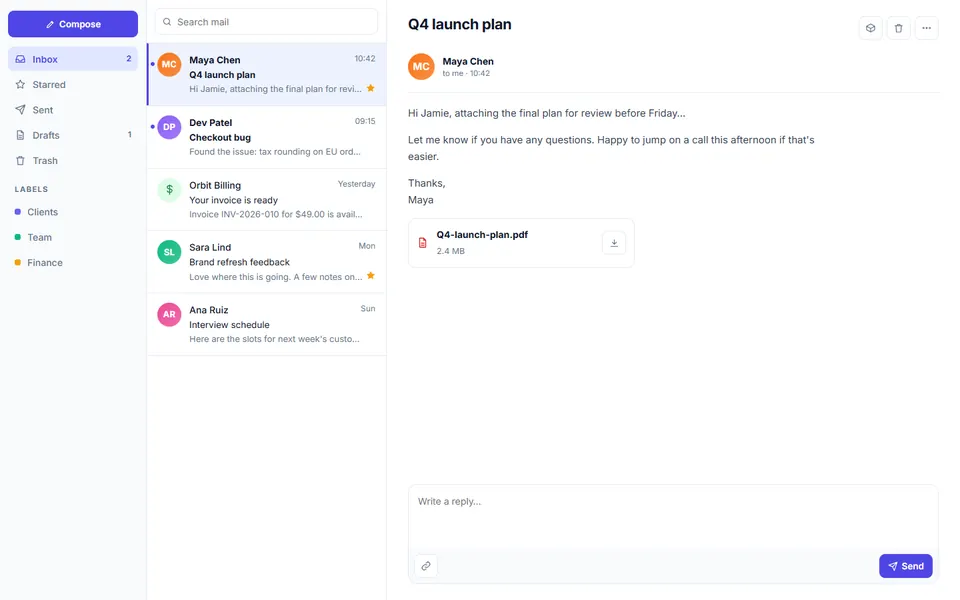Image resolution: width=960 pixels, height=600 pixels.
Task: Click the MC avatar in the message list
Action: pyautogui.click(x=169, y=64)
